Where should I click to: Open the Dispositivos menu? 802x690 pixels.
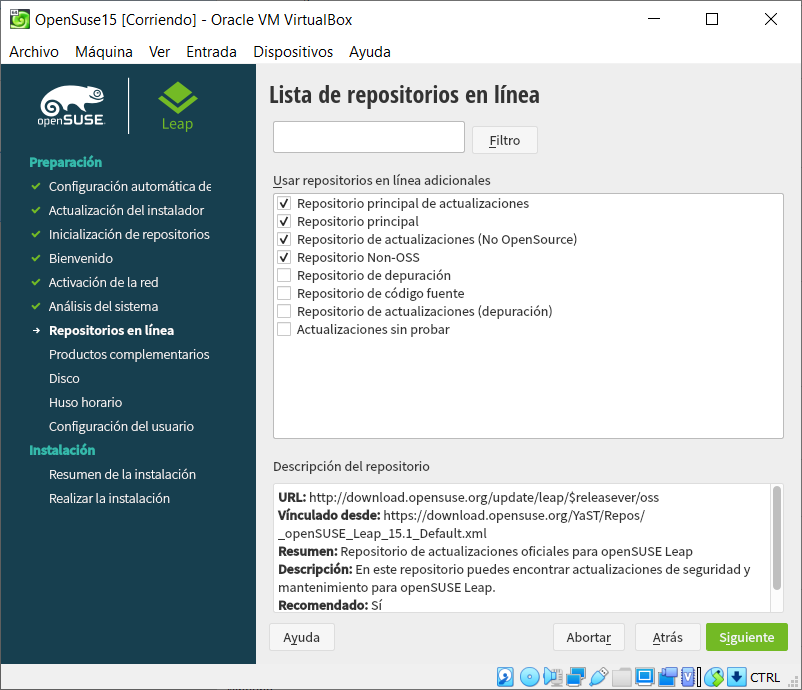(x=293, y=52)
